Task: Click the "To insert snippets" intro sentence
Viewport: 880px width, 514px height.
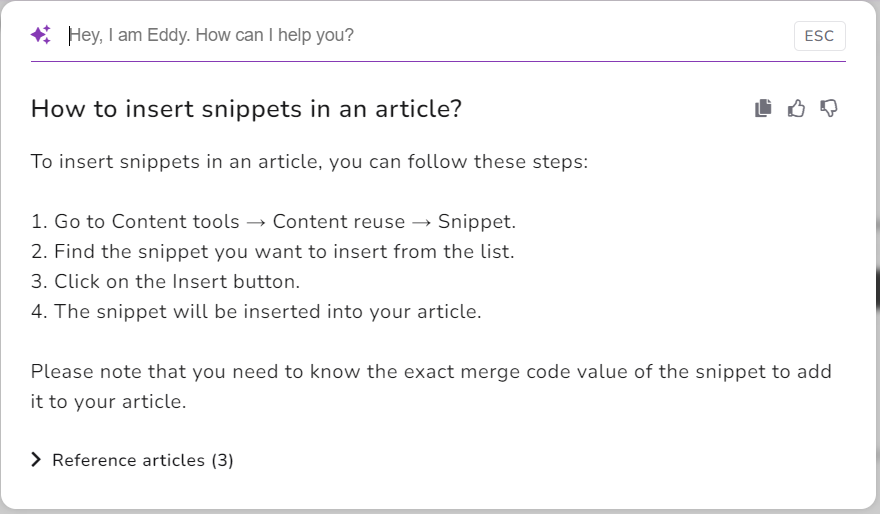Action: [x=309, y=162]
